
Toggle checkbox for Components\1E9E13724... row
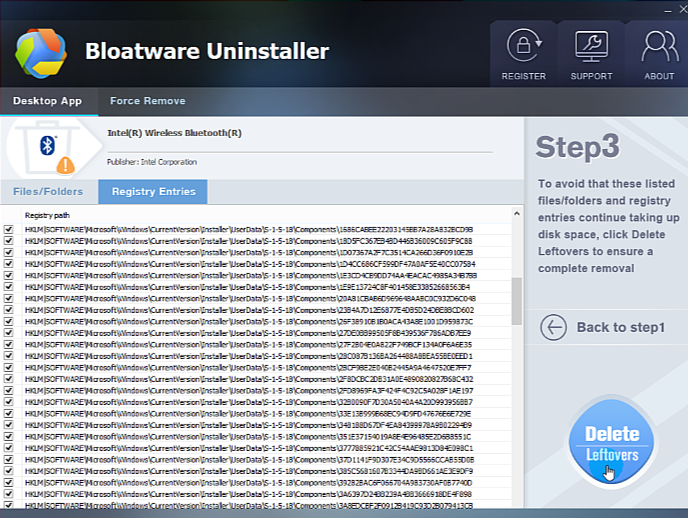point(8,287)
